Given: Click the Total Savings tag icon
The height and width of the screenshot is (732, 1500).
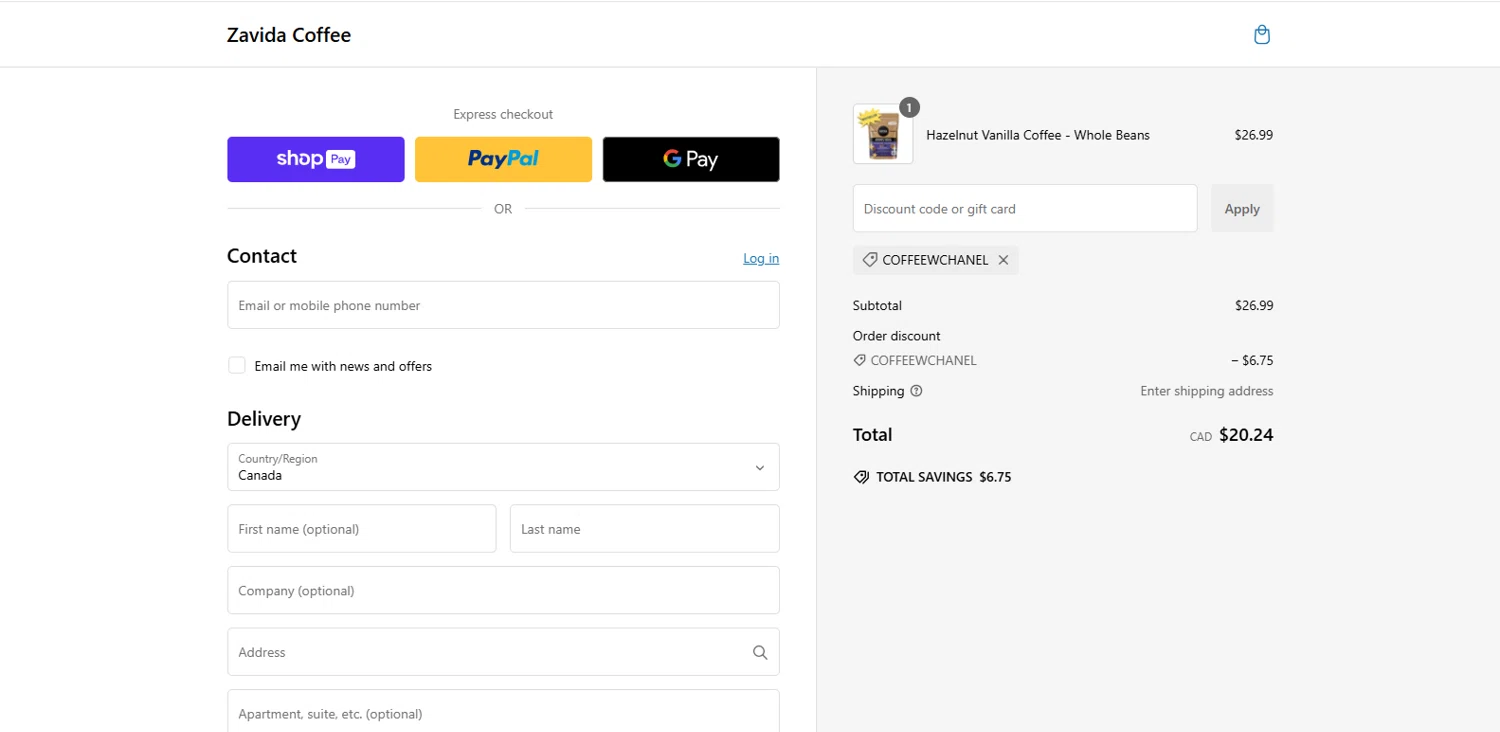Looking at the screenshot, I should pyautogui.click(x=861, y=477).
